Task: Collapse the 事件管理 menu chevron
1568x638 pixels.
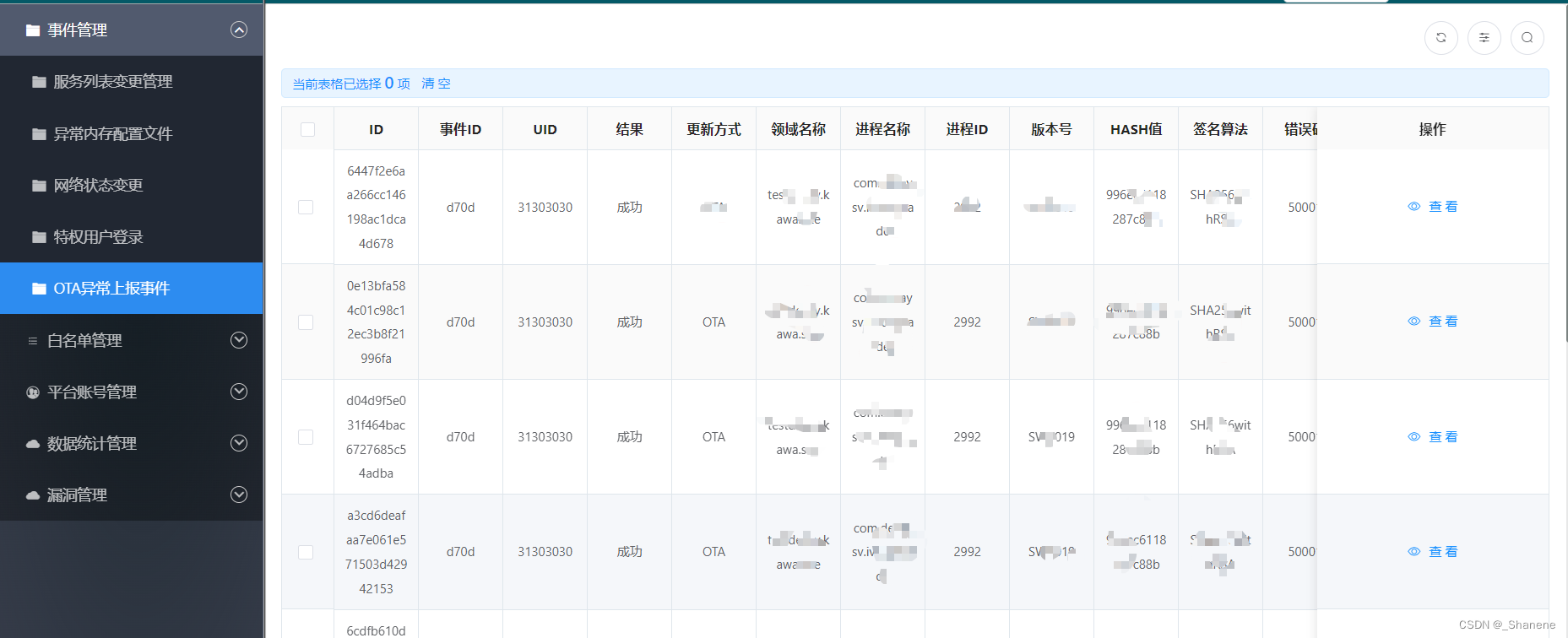Action: point(239,30)
